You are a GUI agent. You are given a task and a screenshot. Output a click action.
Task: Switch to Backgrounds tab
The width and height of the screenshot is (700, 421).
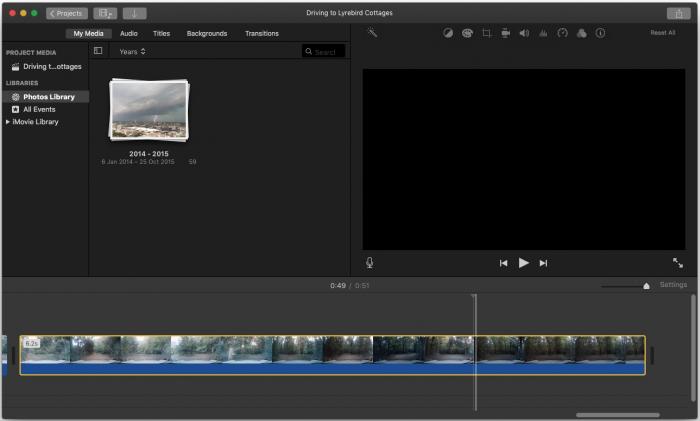[x=207, y=33]
